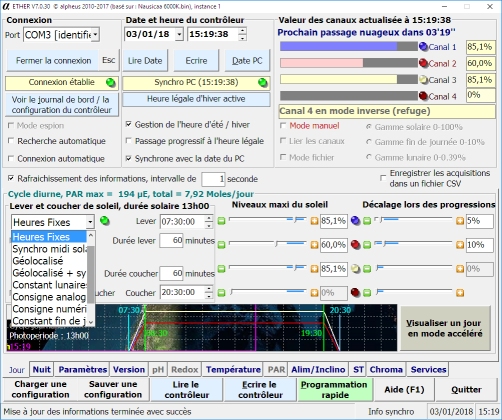The image size is (502, 420).
Task: Uncheck Synchrone avec la date du PC
Action: [128, 158]
